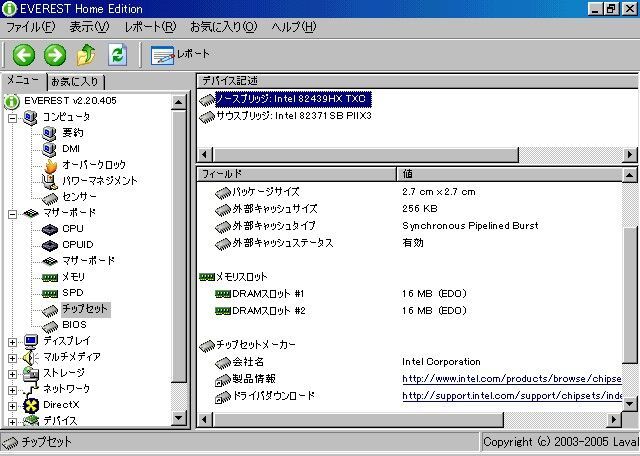Expand the マルチメディア tree node
This screenshot has width=640, height=456.
click(x=12, y=358)
